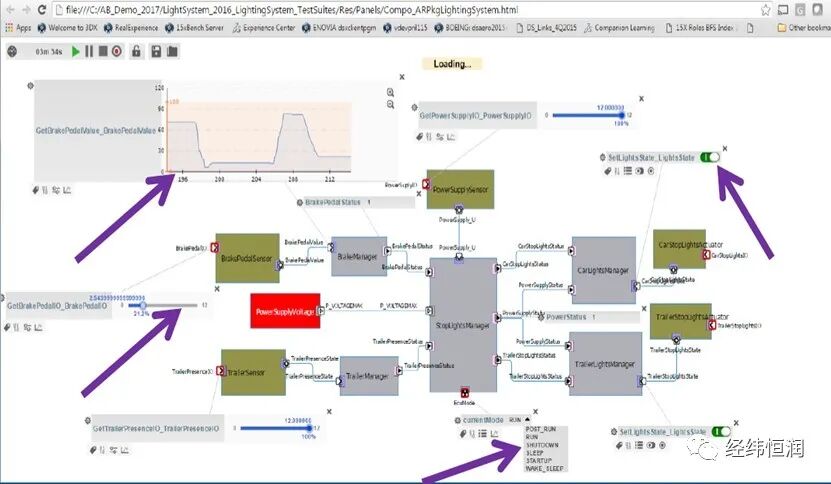Click eye icon under lower SetLightsState widget
Image resolution: width=831 pixels, height=484 pixels.
pyautogui.click(x=651, y=445)
